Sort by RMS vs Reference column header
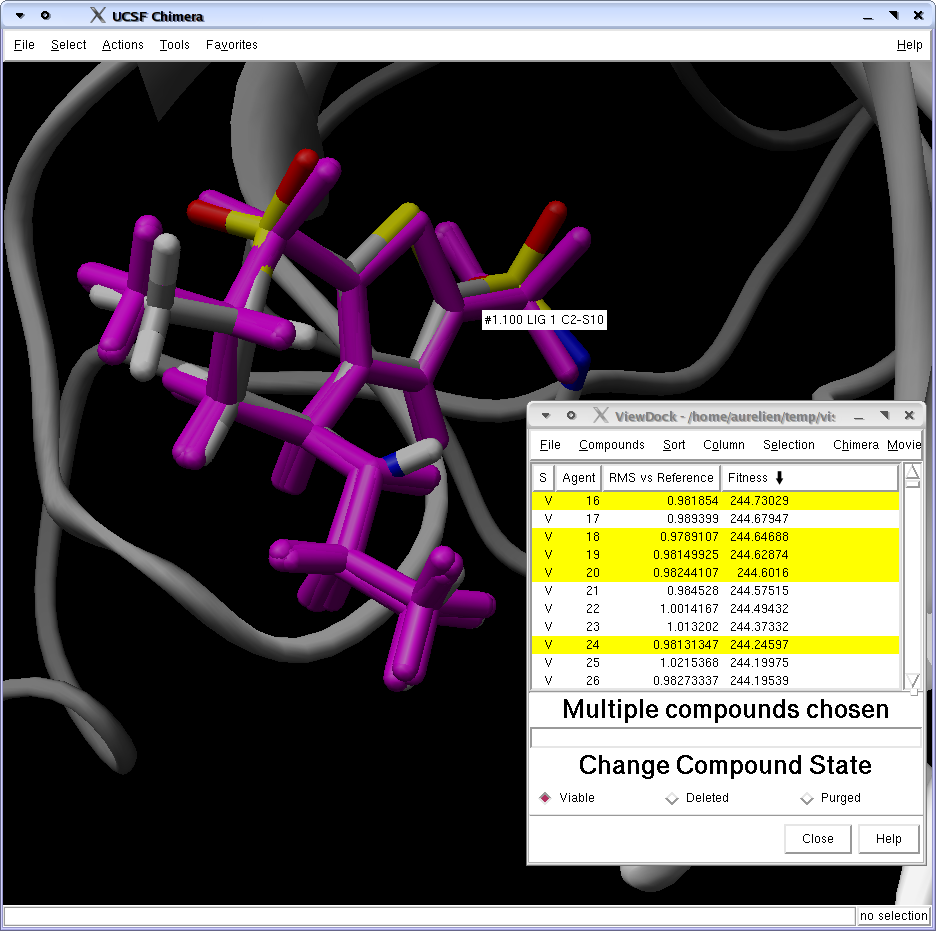Screen dimensions: 936x931 [661, 477]
